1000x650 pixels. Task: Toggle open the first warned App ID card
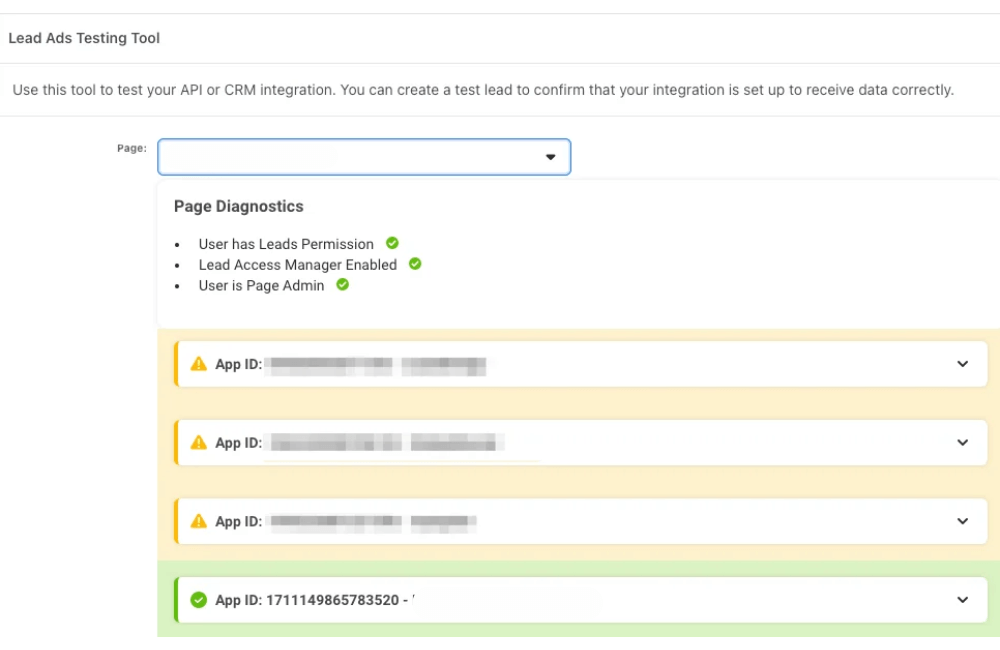pyautogui.click(x=962, y=364)
